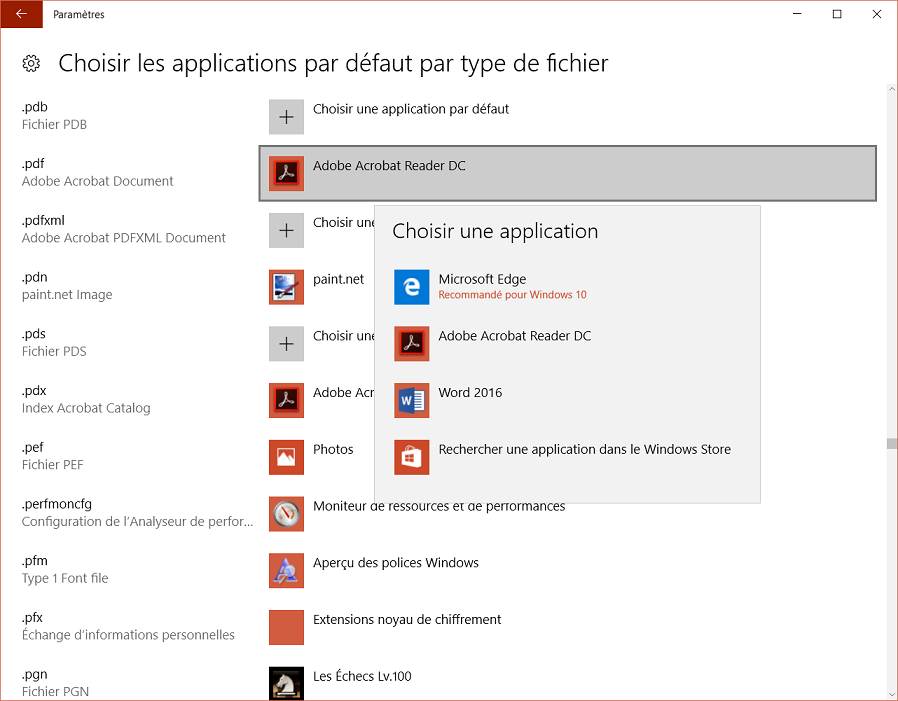Image resolution: width=898 pixels, height=701 pixels.
Task: Click the .pdf extension label
Action: pyautogui.click(x=33, y=164)
